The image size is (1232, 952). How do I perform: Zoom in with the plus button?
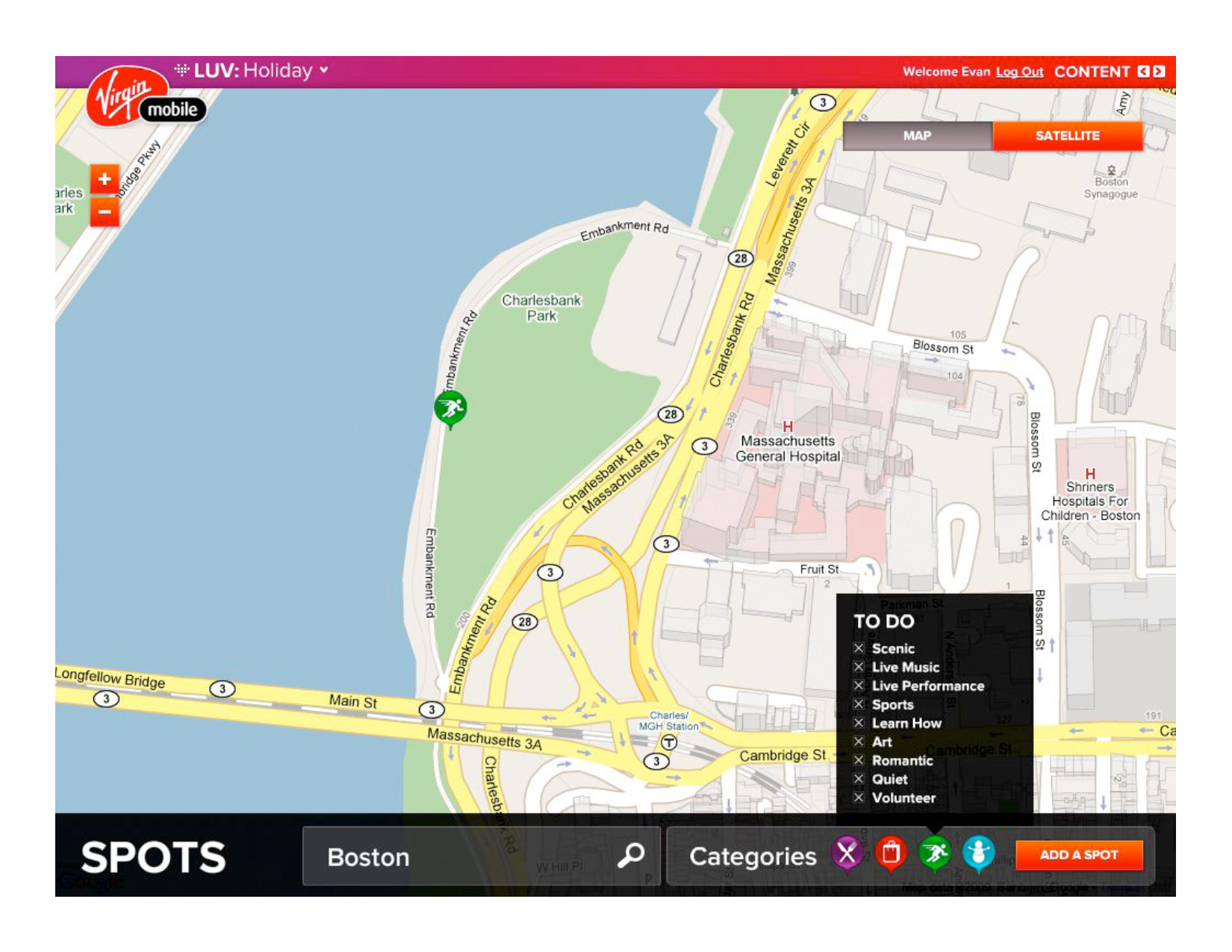pos(105,179)
